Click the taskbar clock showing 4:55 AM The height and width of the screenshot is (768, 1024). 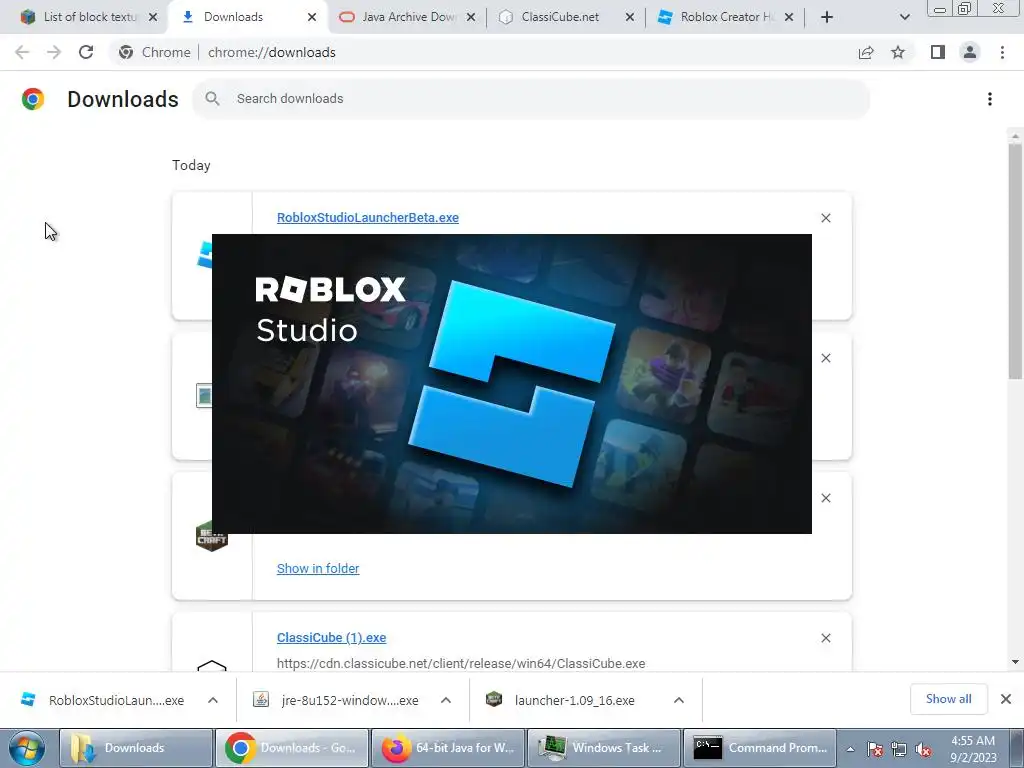[x=973, y=749]
